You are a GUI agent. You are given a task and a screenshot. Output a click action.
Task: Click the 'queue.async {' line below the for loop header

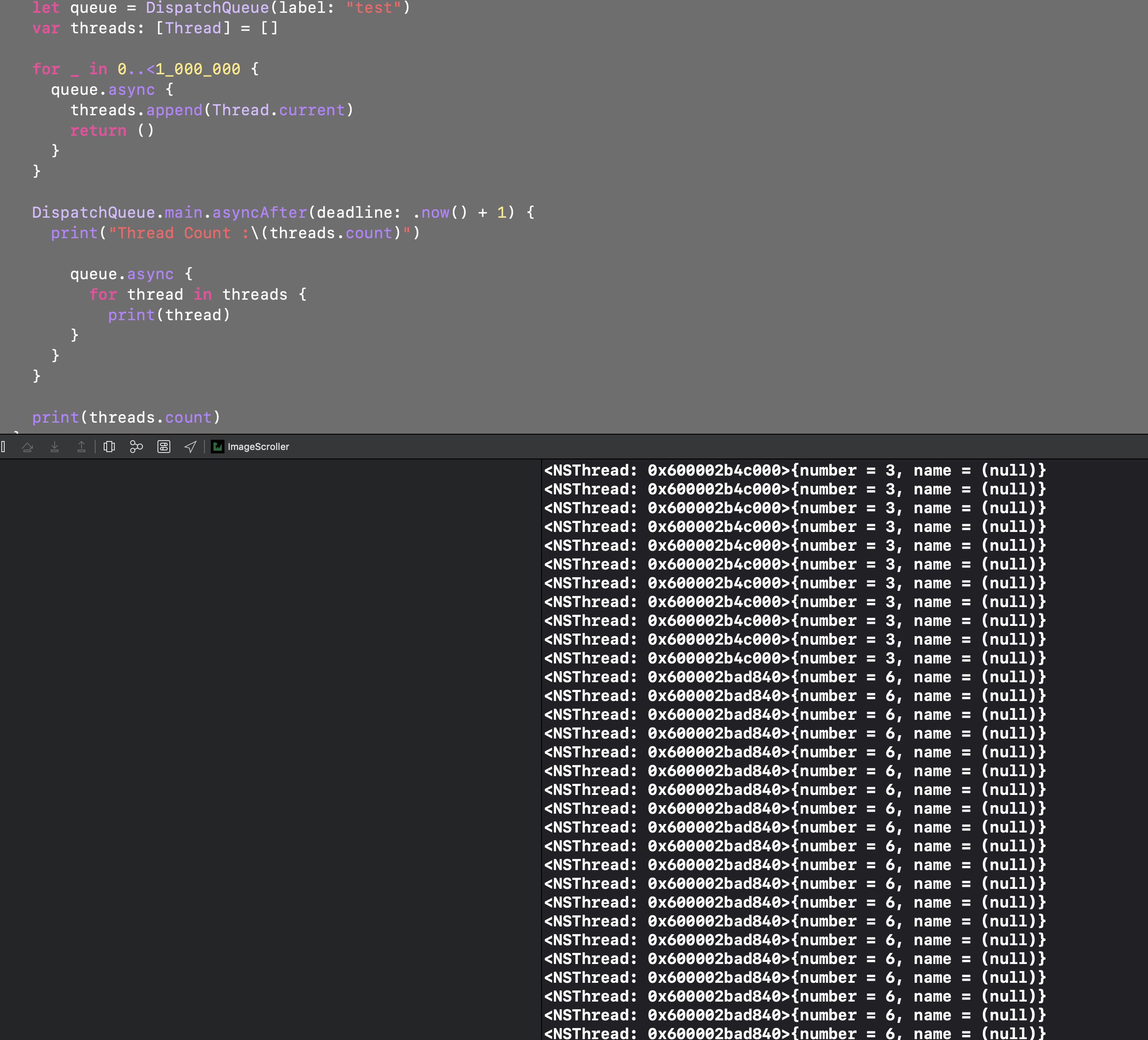tap(112, 89)
